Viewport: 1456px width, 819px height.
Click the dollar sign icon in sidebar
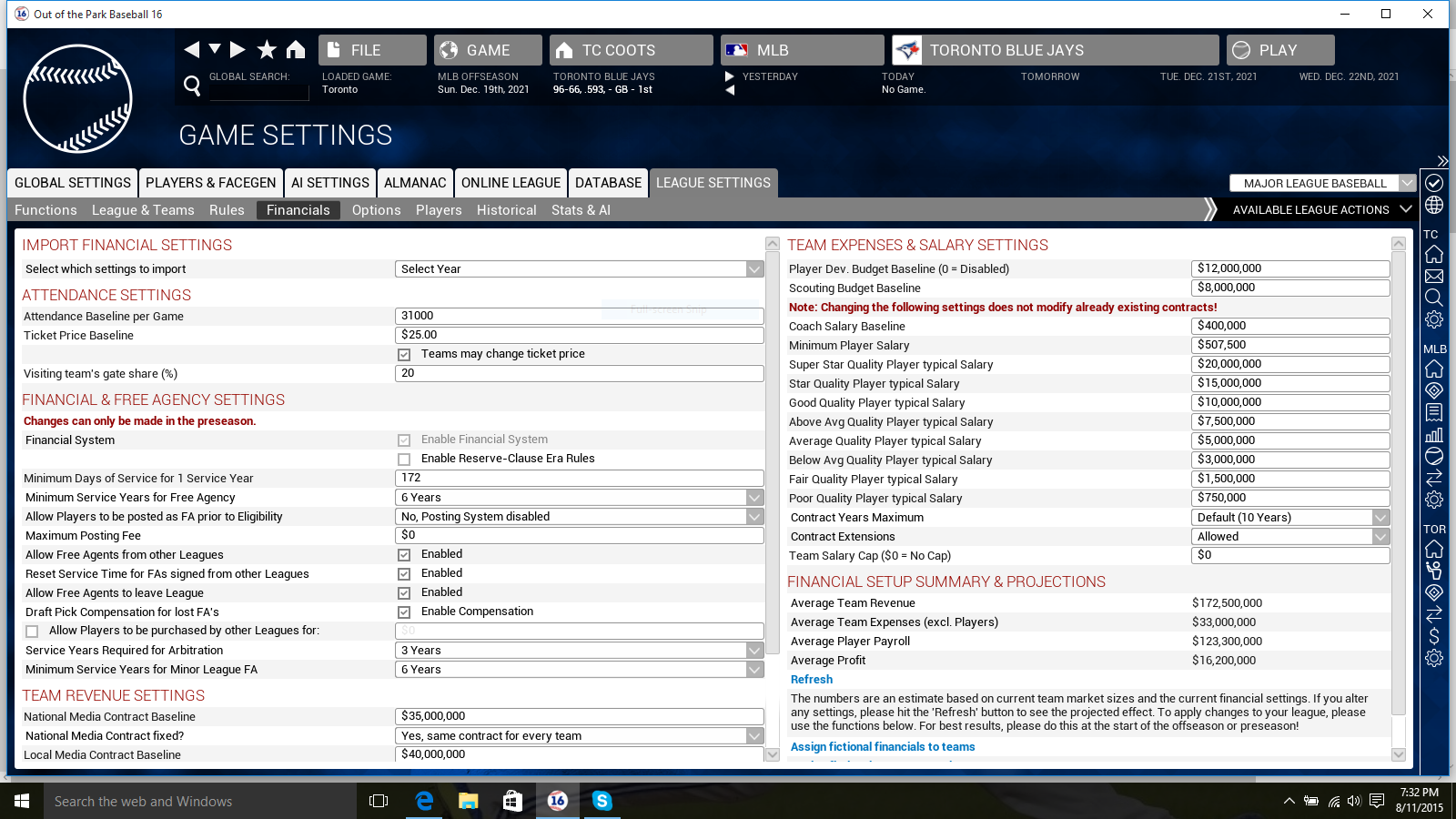click(1434, 636)
